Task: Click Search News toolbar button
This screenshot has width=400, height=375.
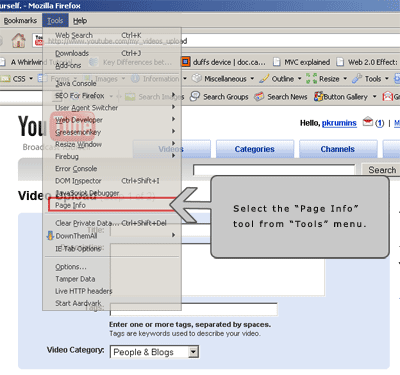Action: [281, 97]
